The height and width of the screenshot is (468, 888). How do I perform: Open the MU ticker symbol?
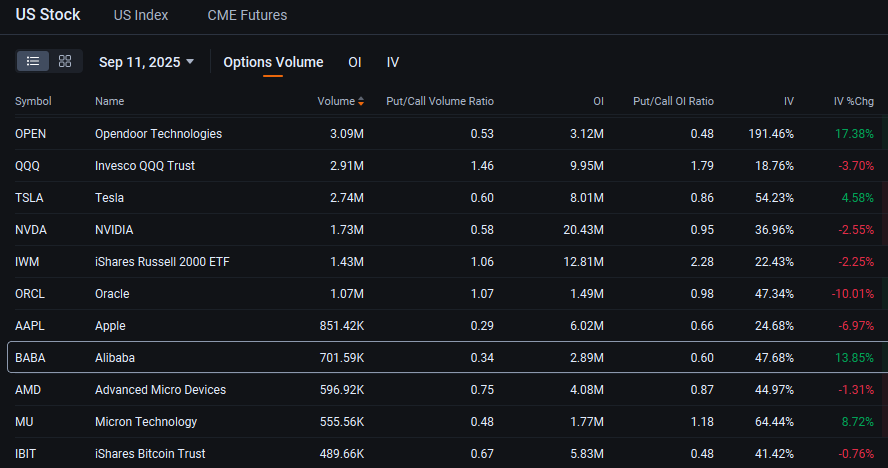point(24,422)
